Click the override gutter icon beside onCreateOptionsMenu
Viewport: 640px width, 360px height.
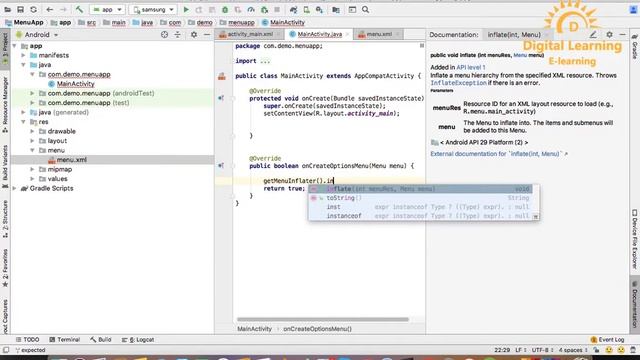(221, 166)
